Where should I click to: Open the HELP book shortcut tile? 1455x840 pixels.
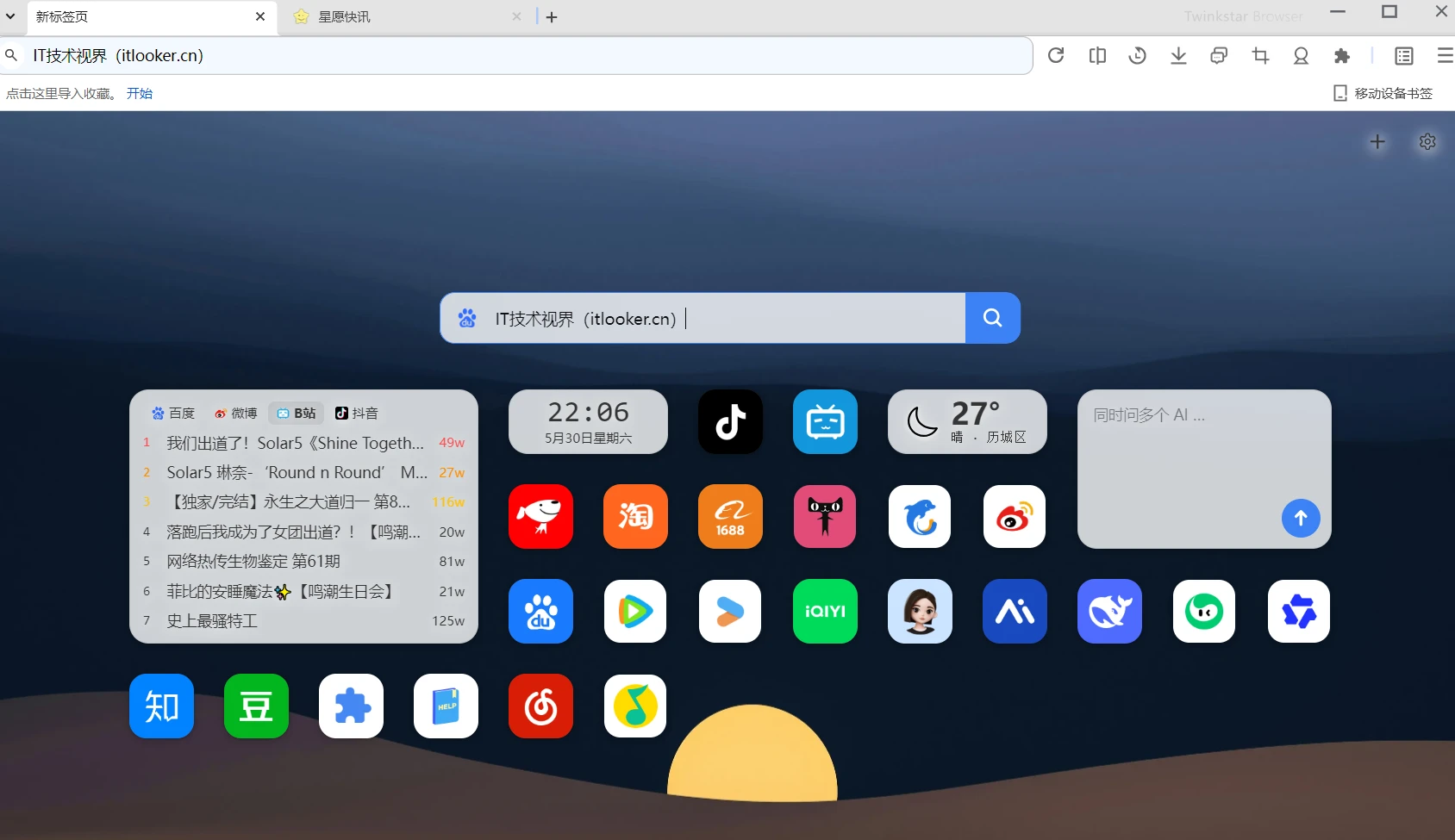(446, 706)
